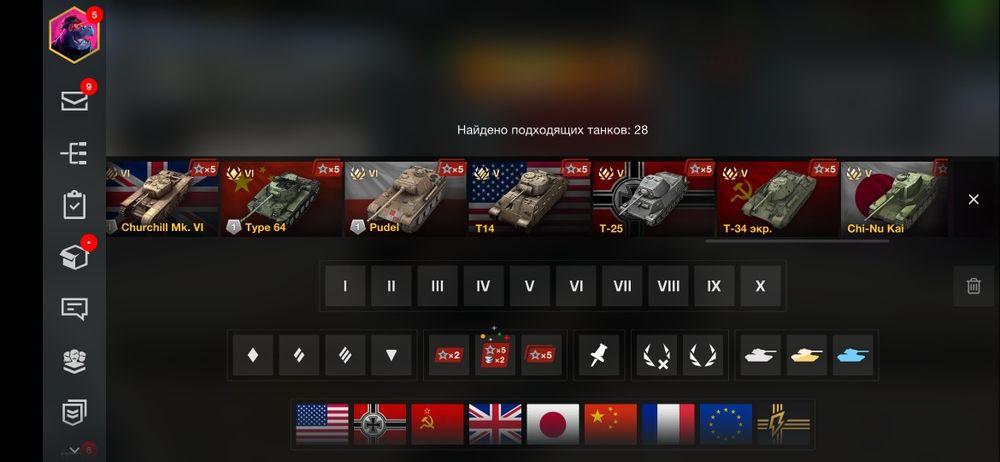Filter by Japan nation flag

(552, 424)
